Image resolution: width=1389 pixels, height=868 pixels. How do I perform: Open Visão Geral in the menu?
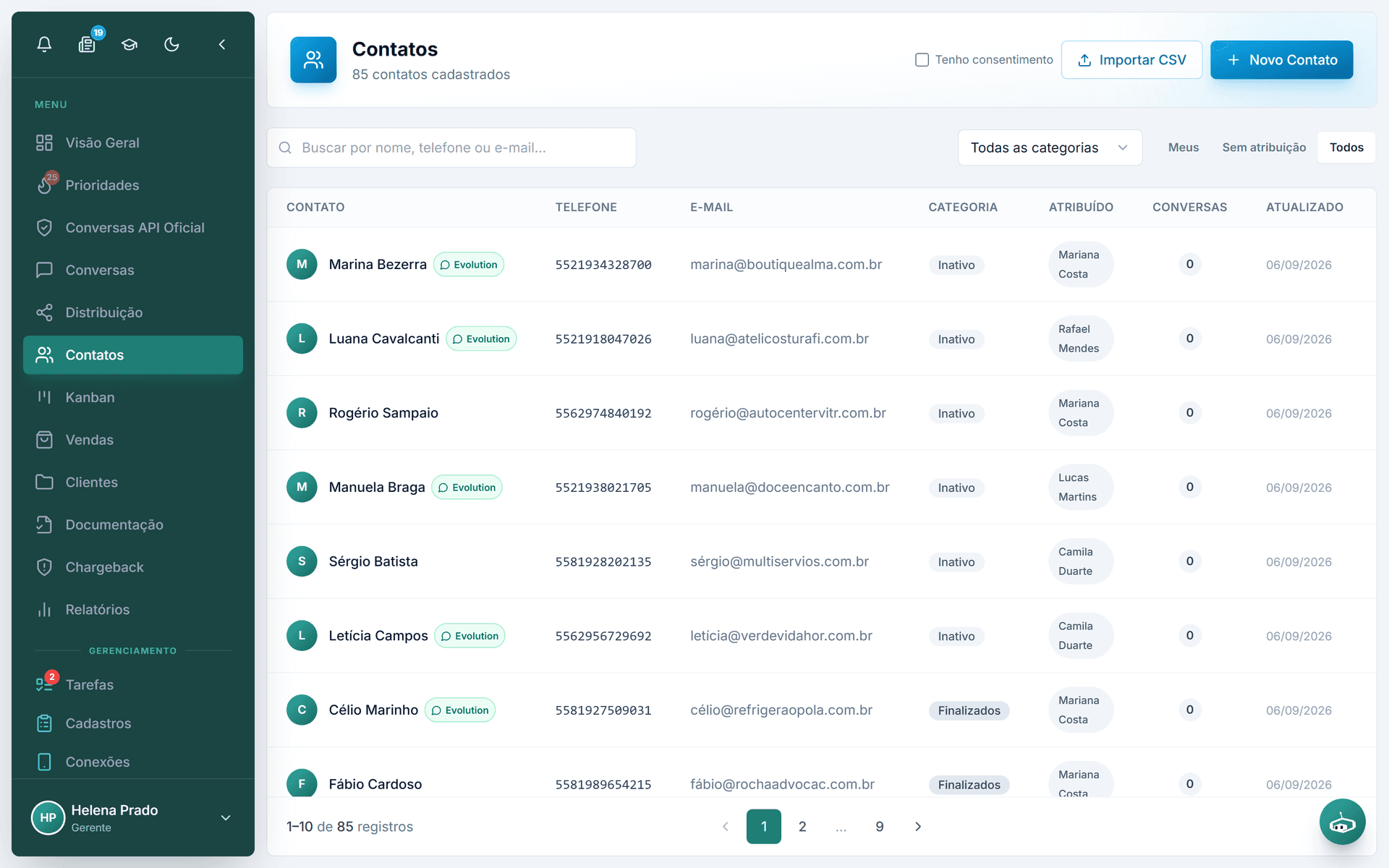(x=133, y=142)
